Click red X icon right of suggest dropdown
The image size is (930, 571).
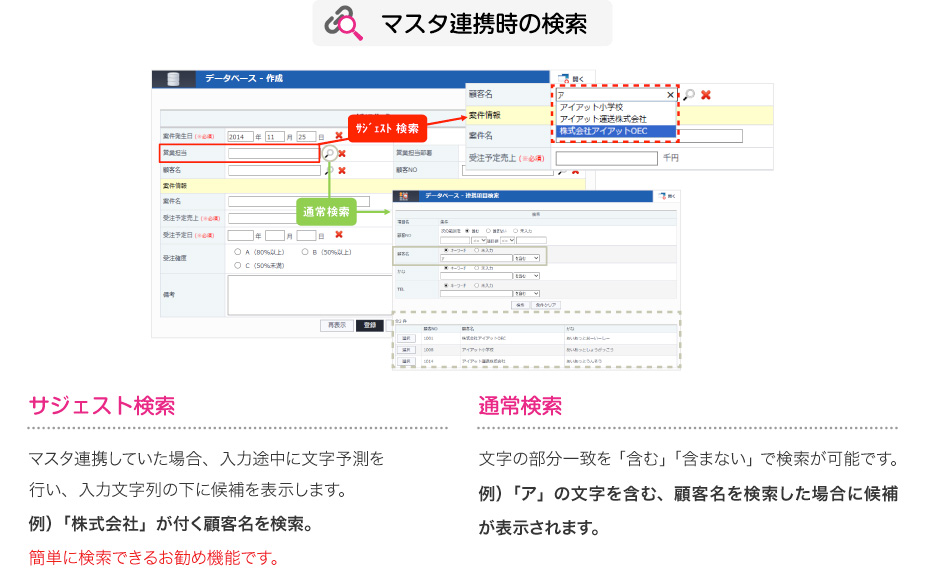coord(706,95)
